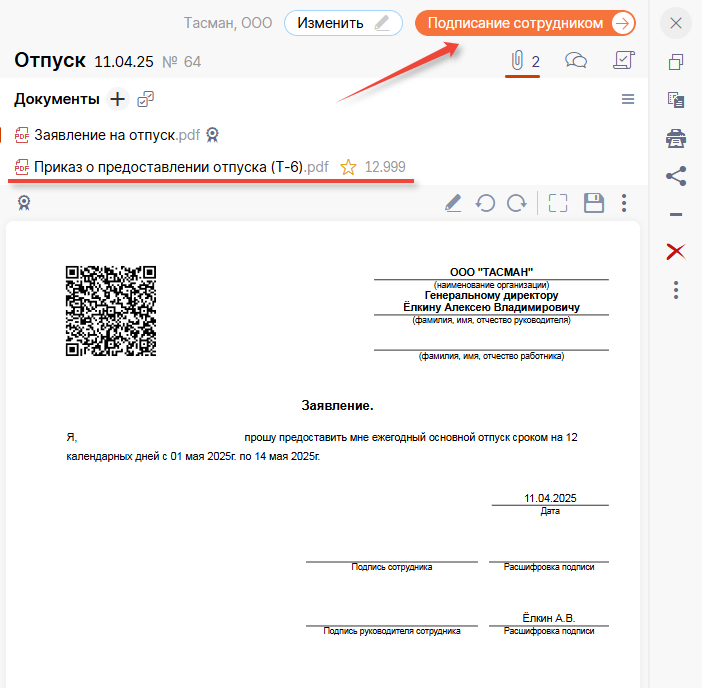Print the document using the printer icon

[676, 138]
